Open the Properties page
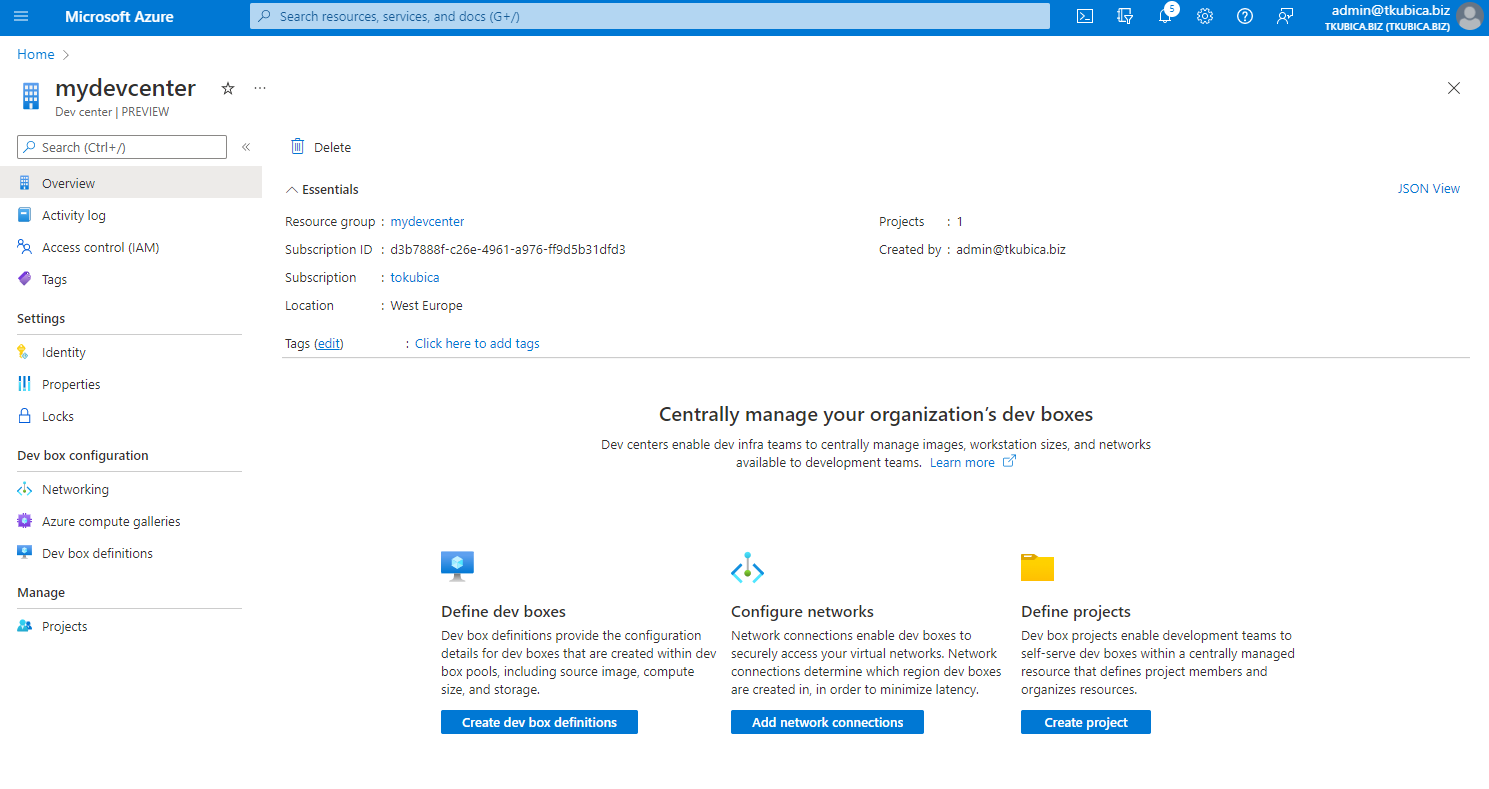1489x789 pixels. click(131, 384)
